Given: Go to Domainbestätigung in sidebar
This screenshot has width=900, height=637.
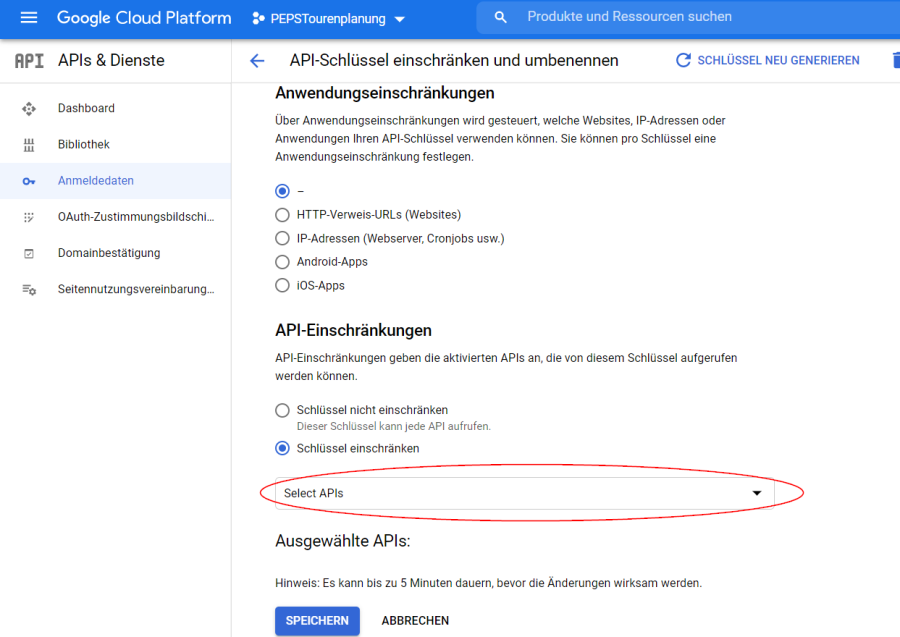Looking at the screenshot, I should click(x=109, y=254).
